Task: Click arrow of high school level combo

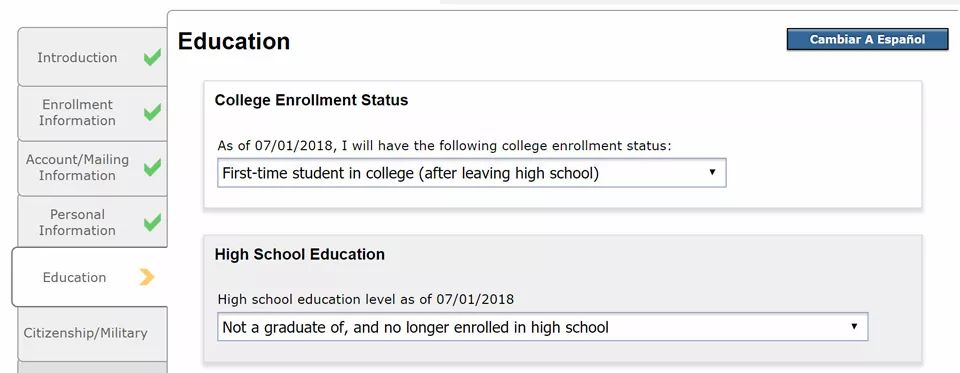Action: coord(854,326)
